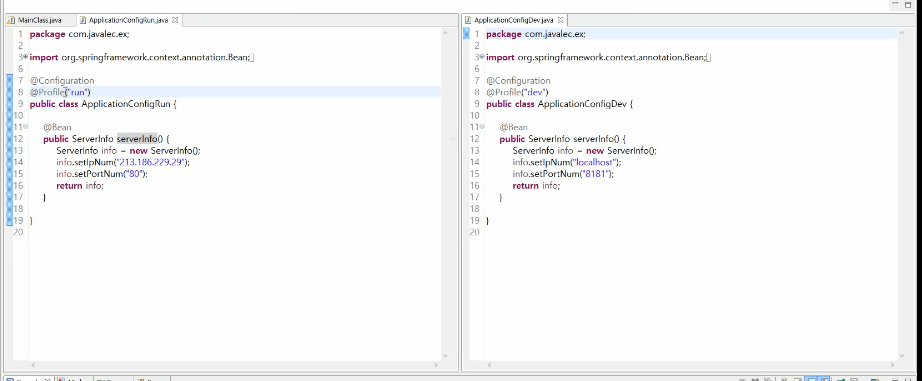
Task: Close the ApplicationConfigRun.java tab with its X
Action: 175,20
